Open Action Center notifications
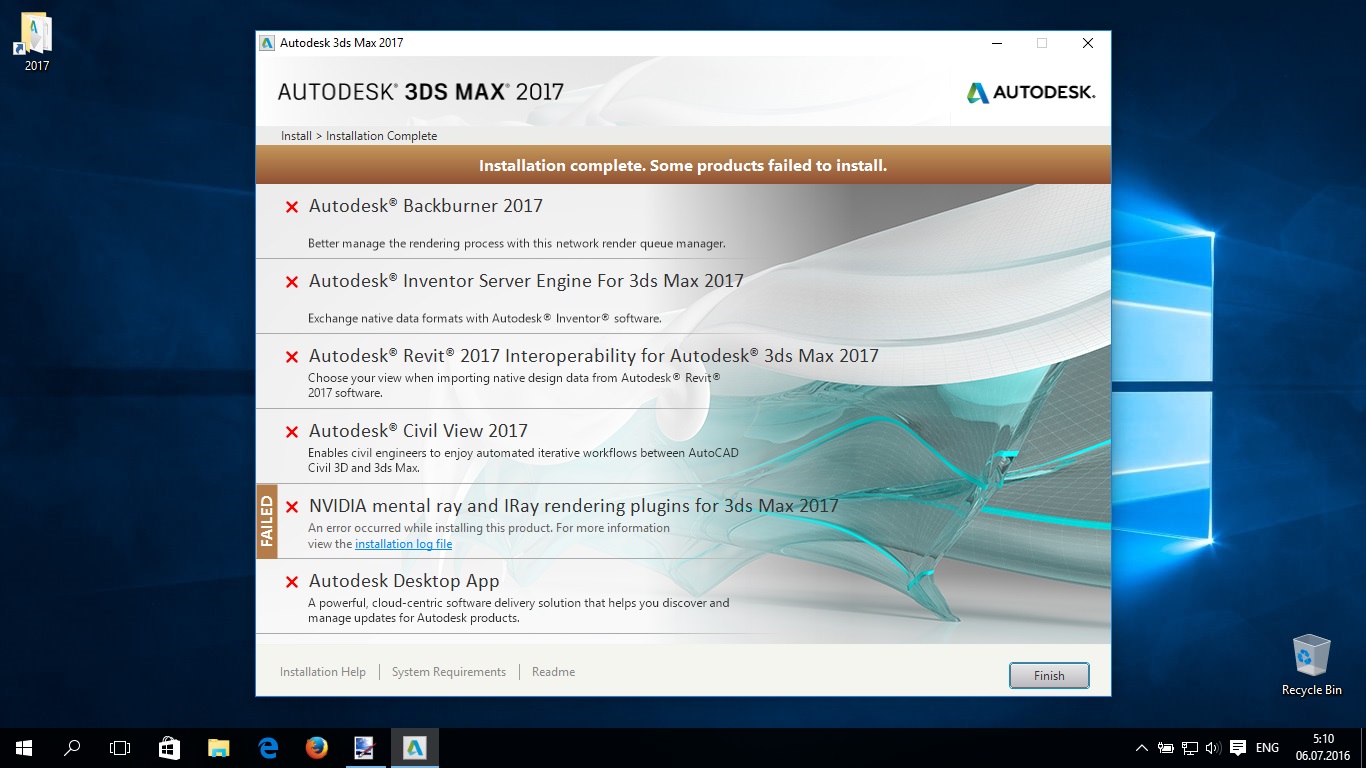1366x768 pixels. 1237,748
